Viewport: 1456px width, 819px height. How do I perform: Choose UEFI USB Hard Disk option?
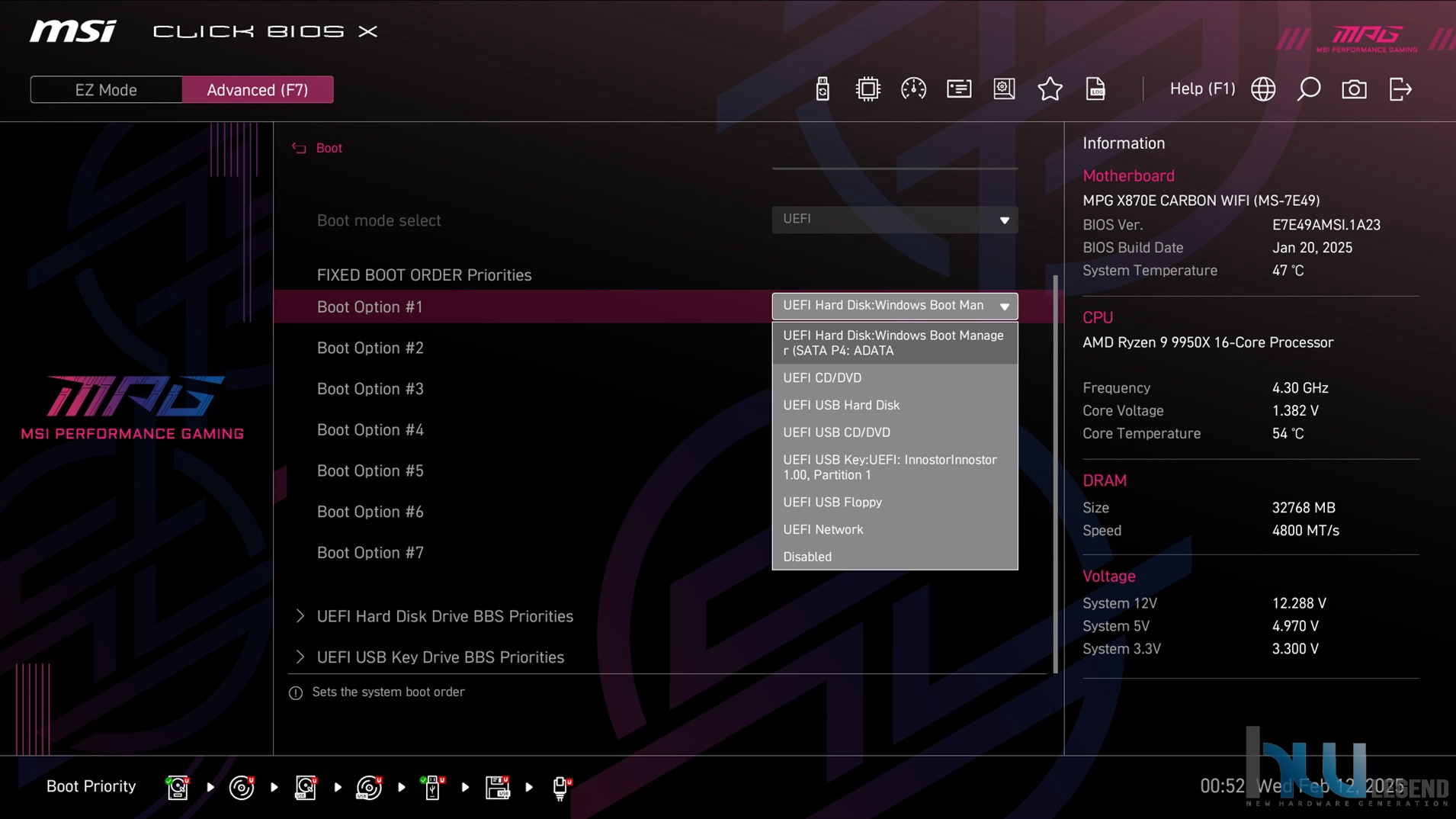click(894, 405)
